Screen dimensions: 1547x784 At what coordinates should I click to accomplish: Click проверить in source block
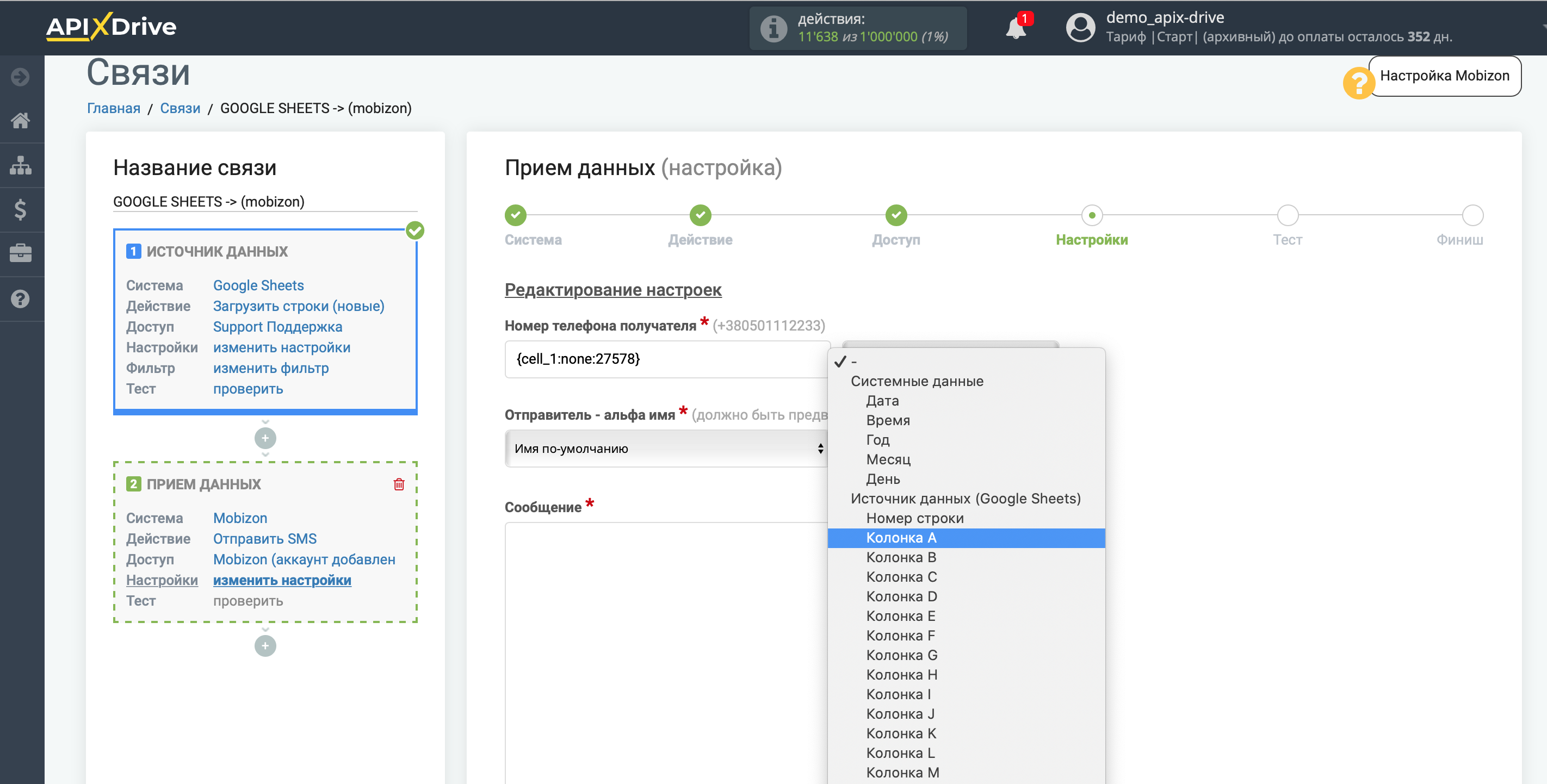(248, 389)
